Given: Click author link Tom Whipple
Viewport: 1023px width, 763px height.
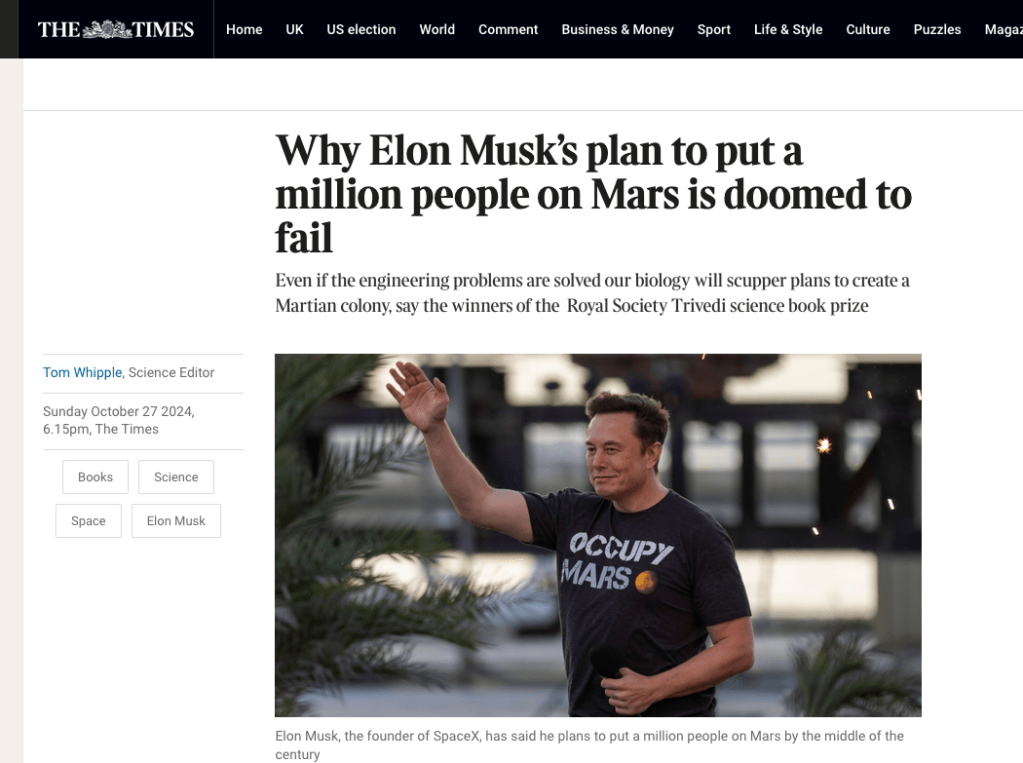Looking at the screenshot, I should tap(83, 372).
